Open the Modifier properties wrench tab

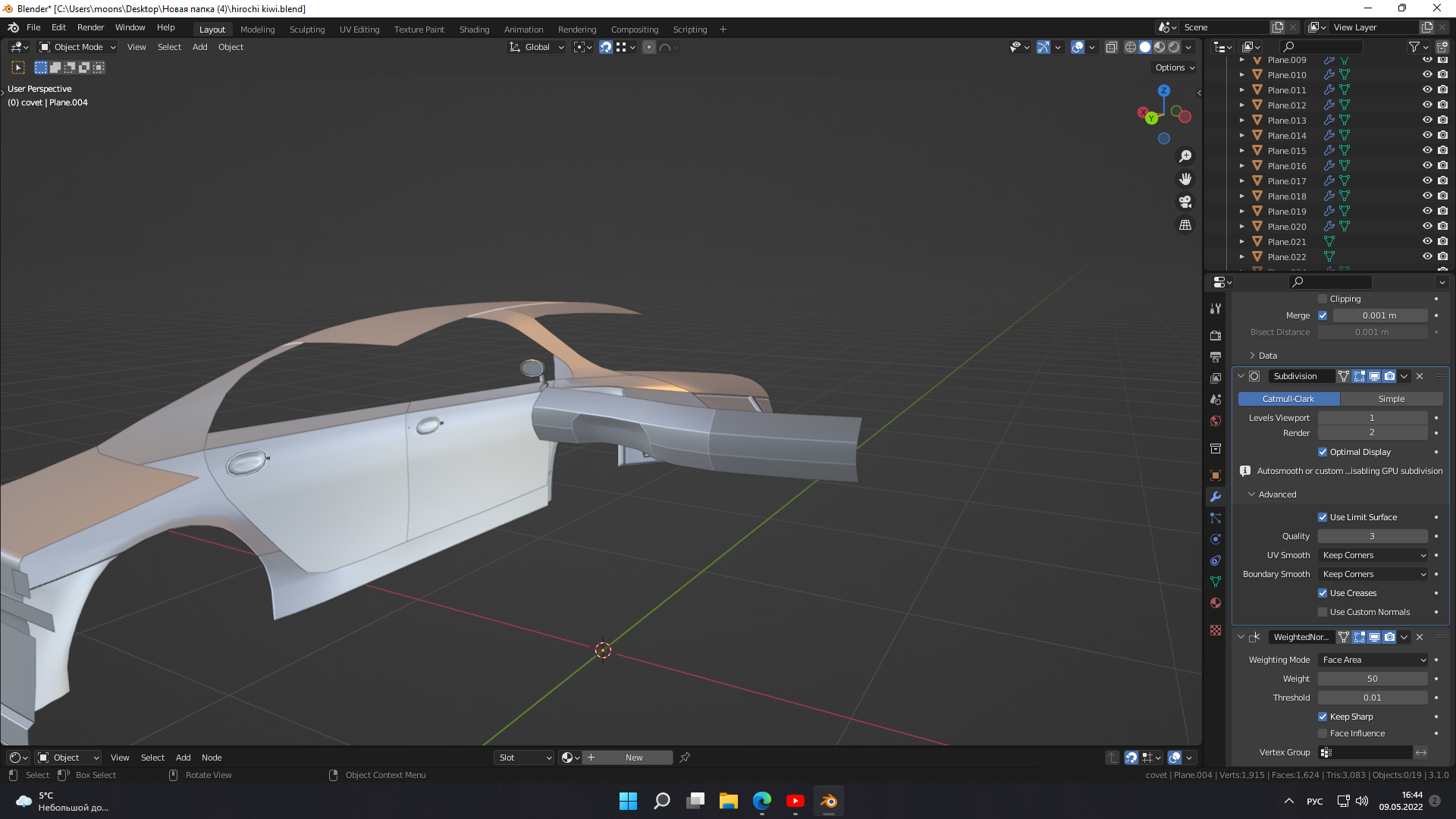(x=1216, y=497)
